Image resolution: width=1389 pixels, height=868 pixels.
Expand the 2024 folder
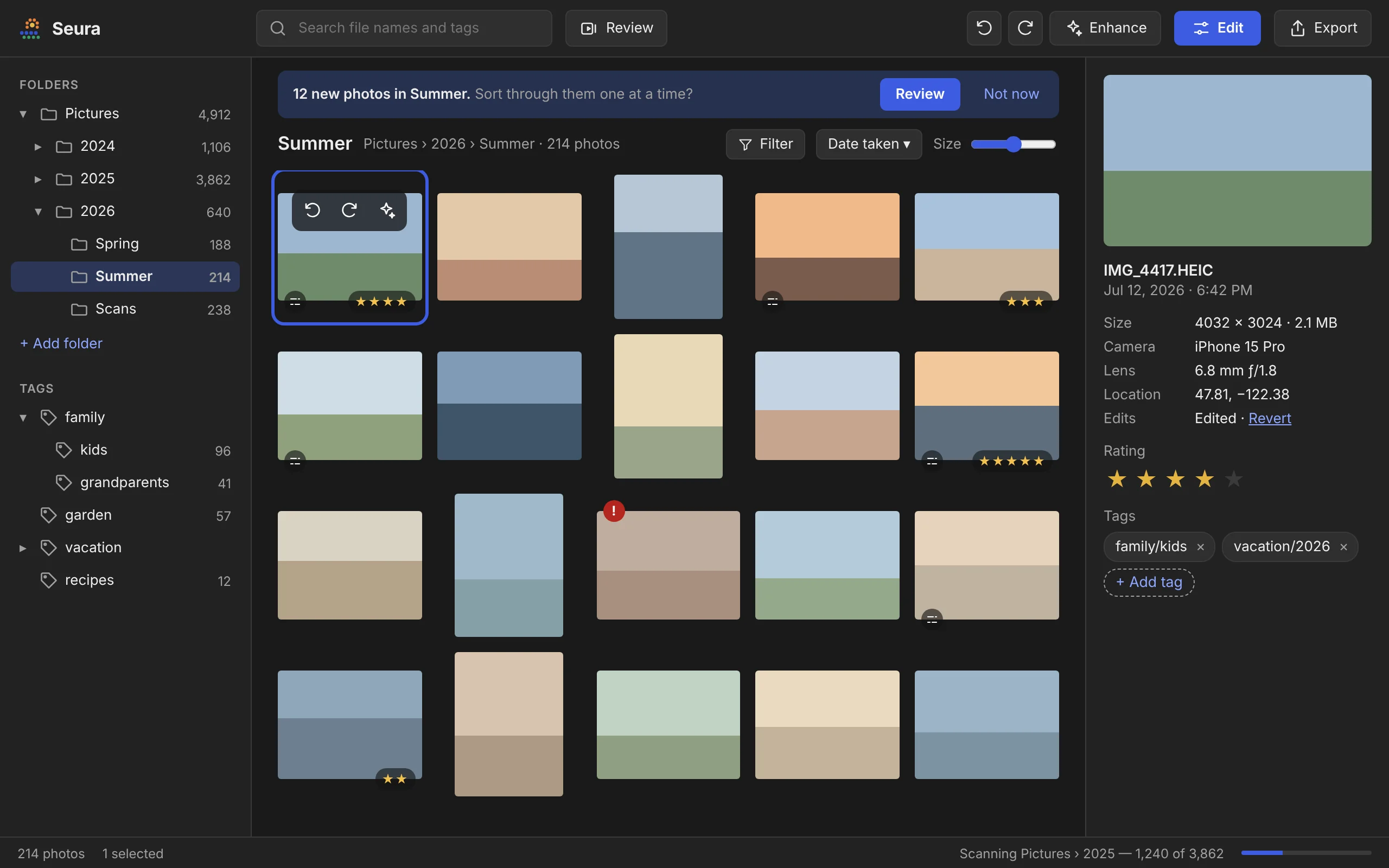coord(38,146)
